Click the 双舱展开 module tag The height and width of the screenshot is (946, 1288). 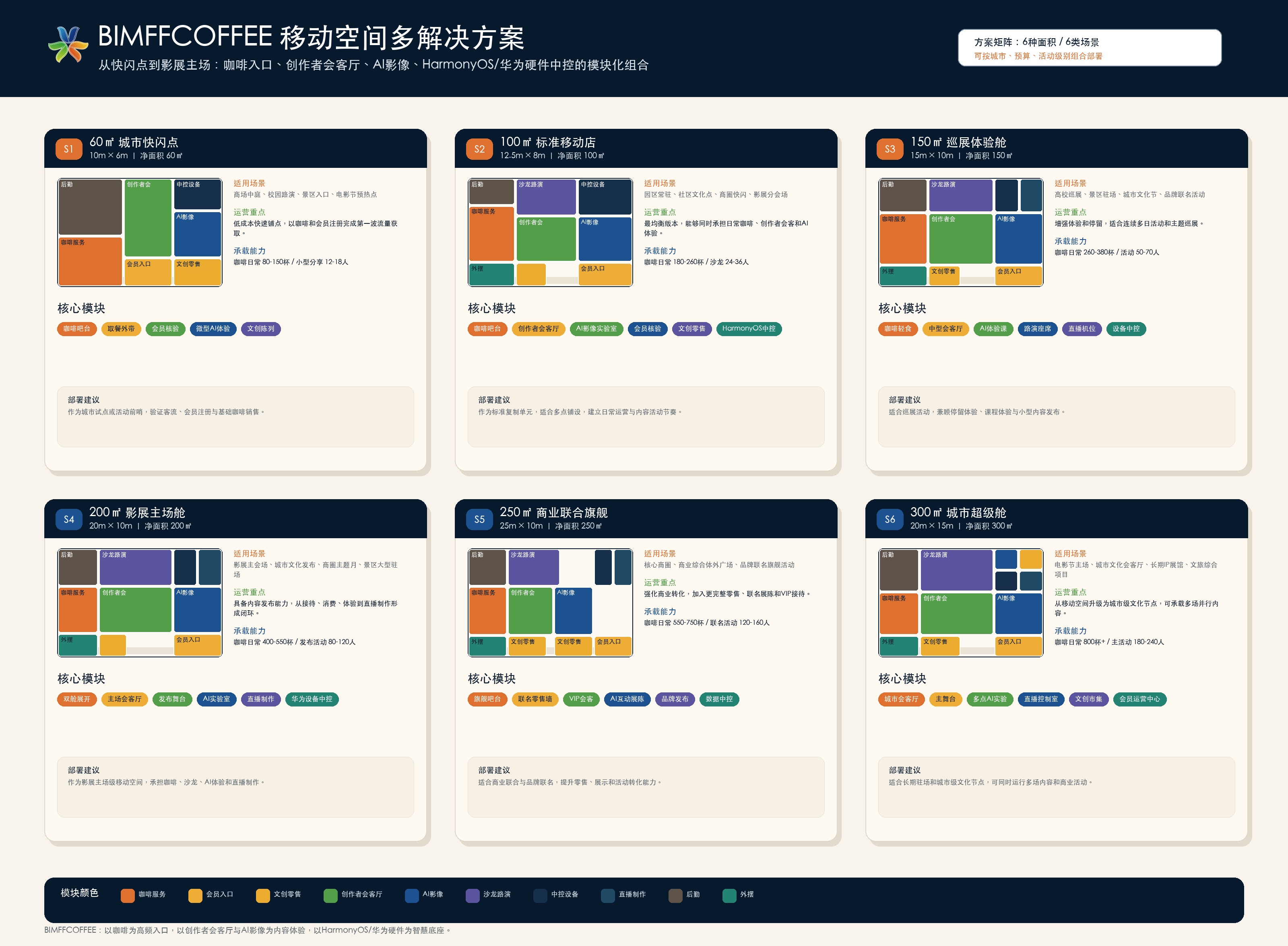point(77,699)
